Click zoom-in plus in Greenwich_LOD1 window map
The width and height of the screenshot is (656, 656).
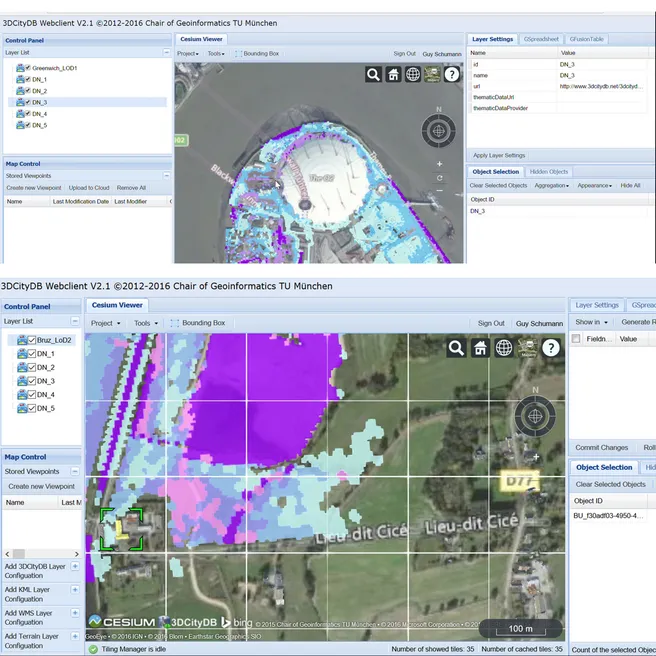pyautogui.click(x=439, y=164)
